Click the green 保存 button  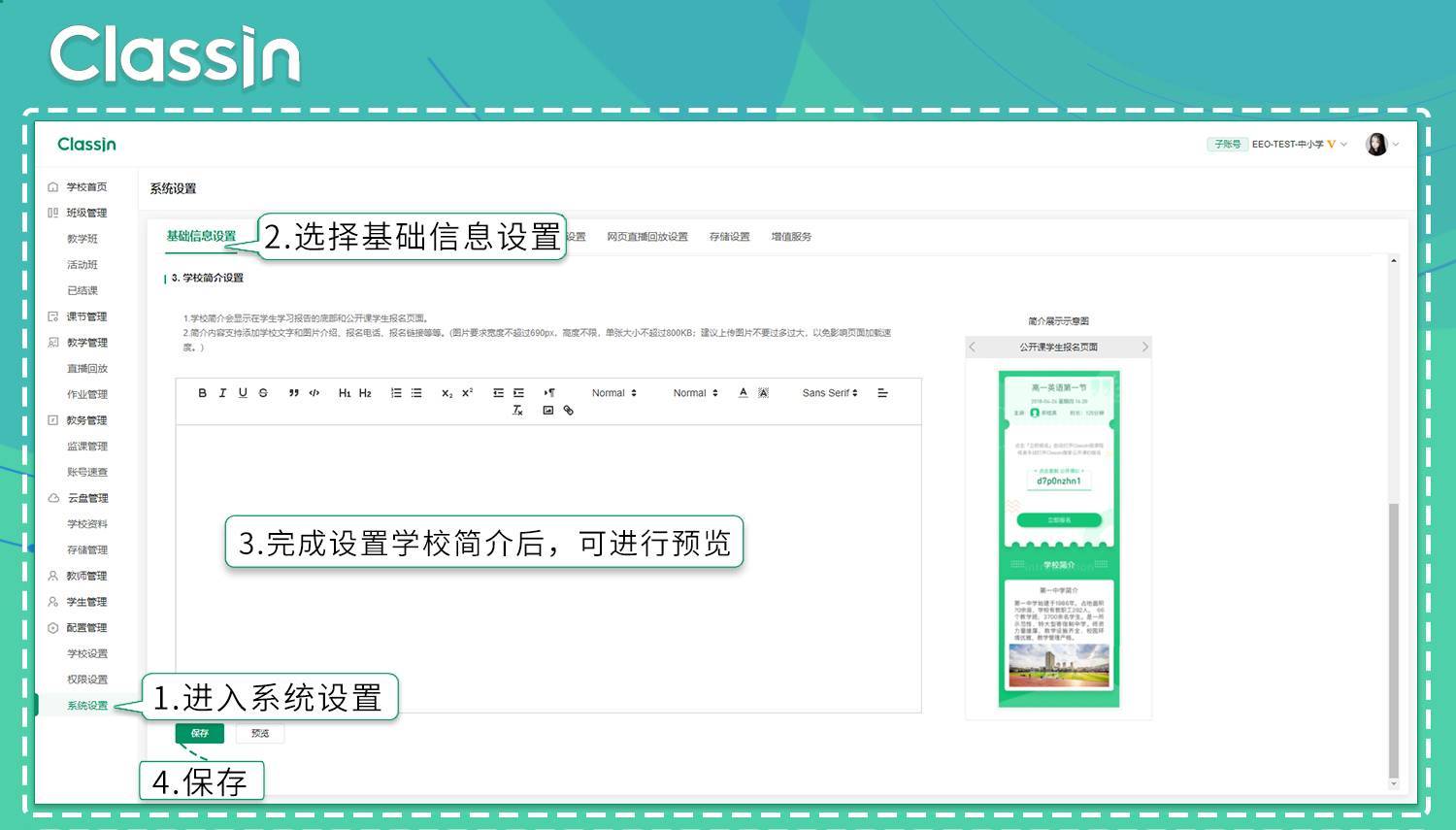[200, 733]
